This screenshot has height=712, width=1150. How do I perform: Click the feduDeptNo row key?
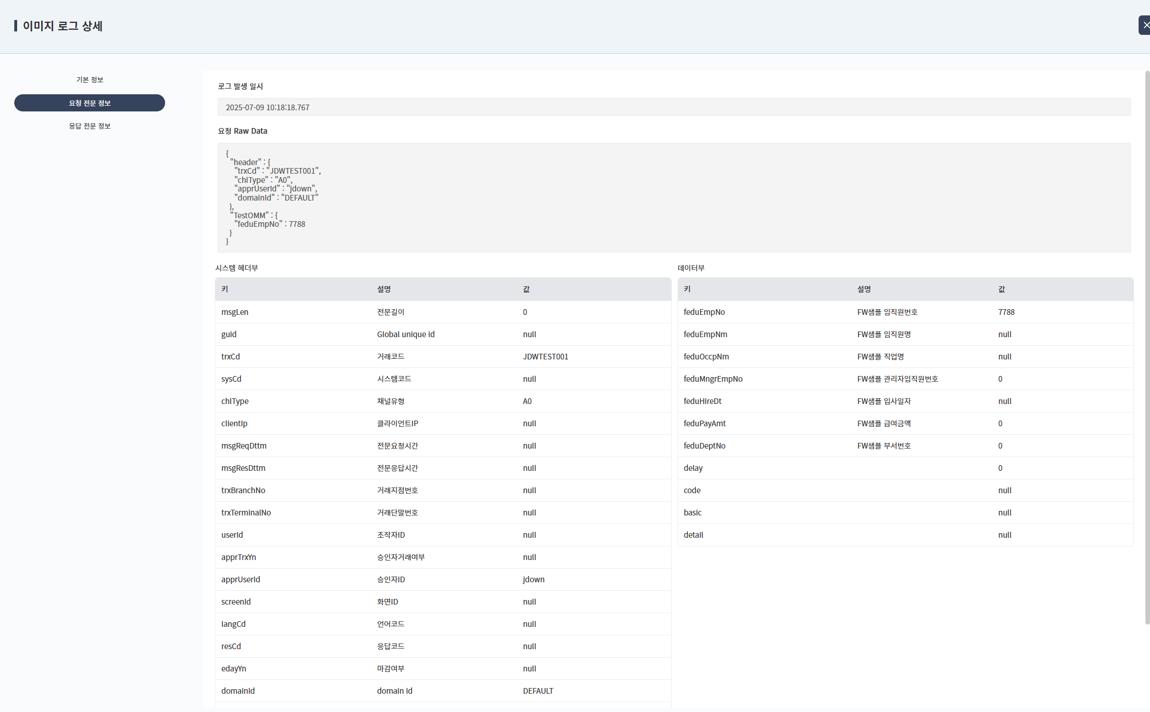704,446
